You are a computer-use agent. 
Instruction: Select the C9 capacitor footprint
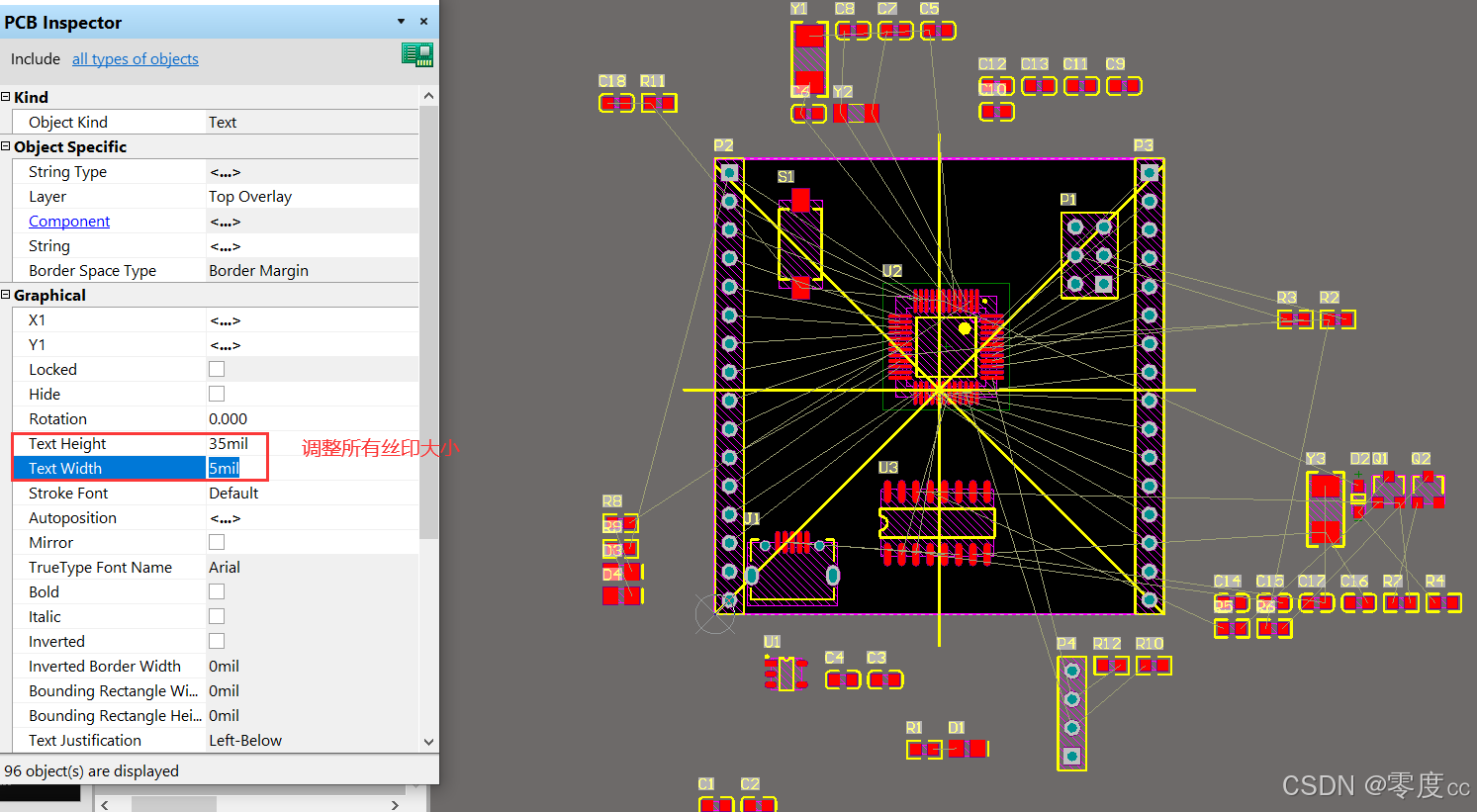[1124, 86]
